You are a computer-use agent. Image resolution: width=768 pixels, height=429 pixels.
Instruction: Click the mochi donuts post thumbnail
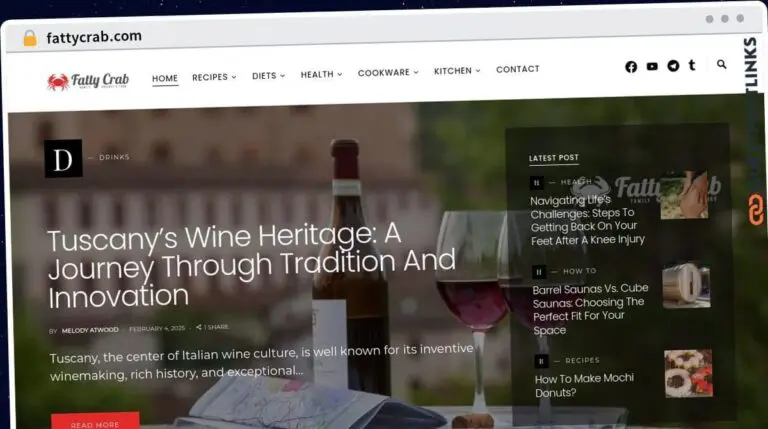pos(689,373)
